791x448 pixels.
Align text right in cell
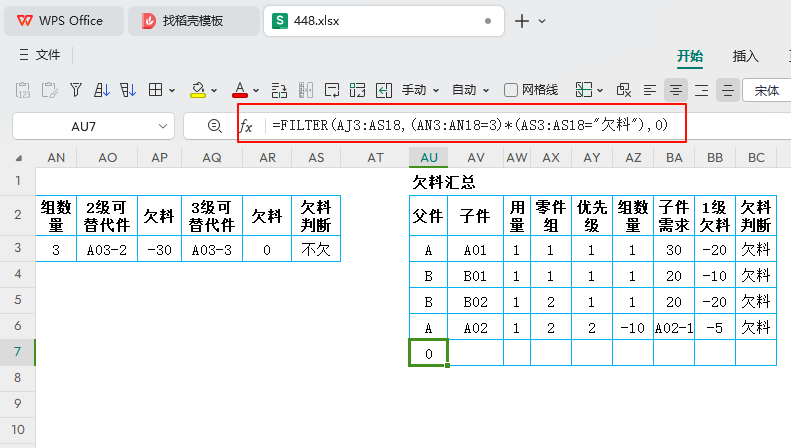point(701,90)
